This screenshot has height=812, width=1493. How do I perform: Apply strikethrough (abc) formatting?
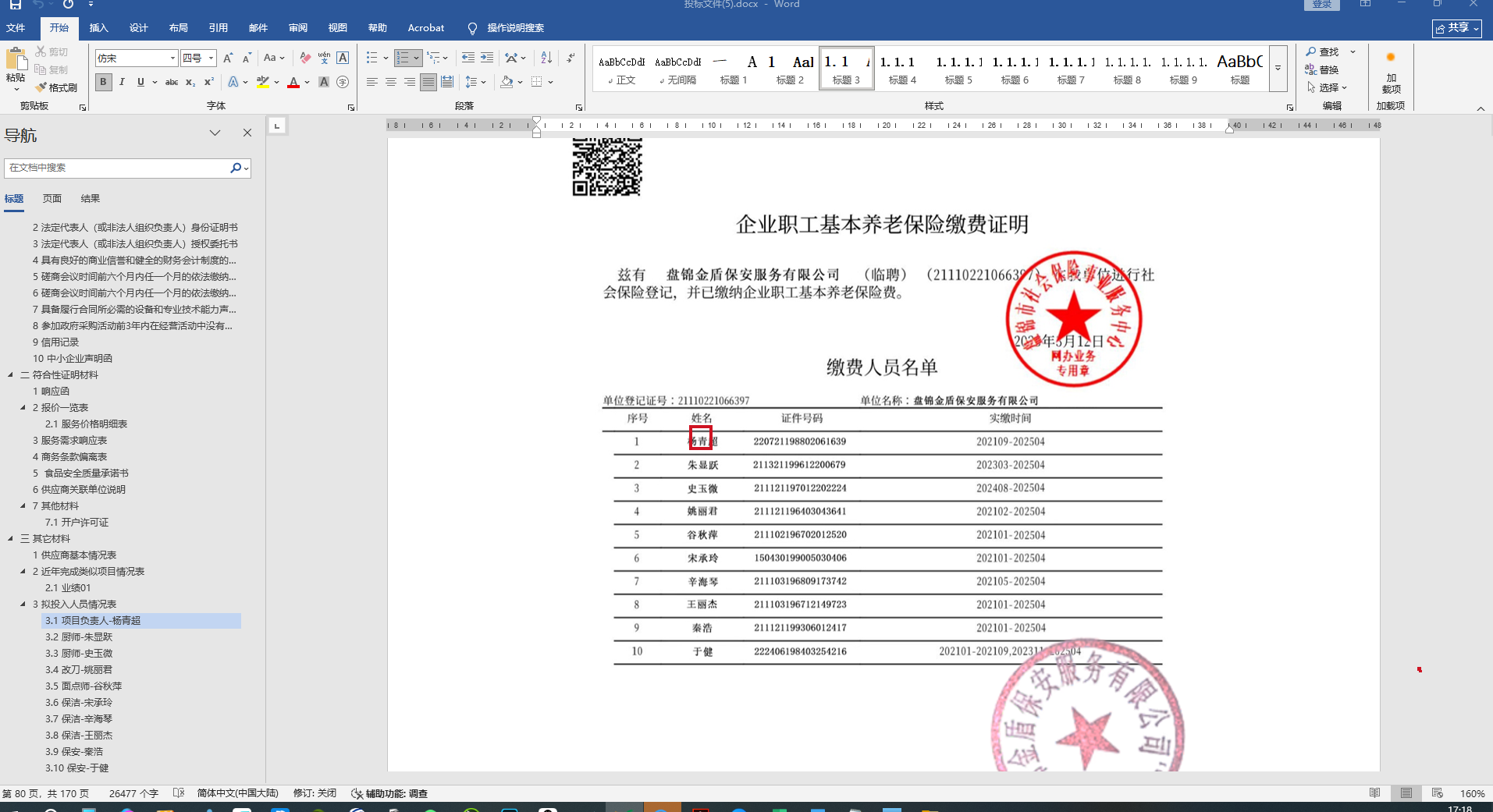pos(172,82)
